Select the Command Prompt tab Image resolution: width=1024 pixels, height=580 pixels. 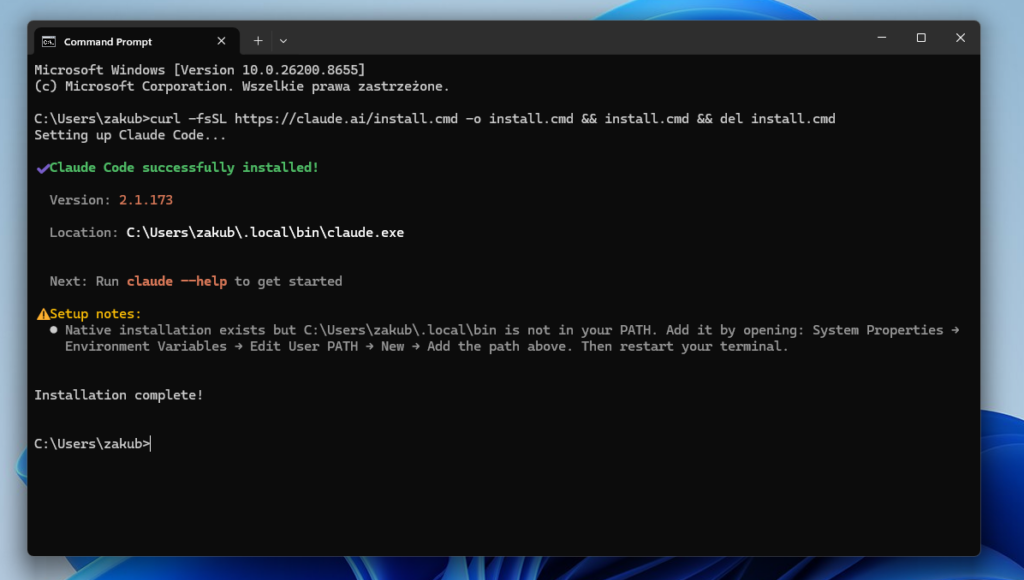[x=137, y=41]
